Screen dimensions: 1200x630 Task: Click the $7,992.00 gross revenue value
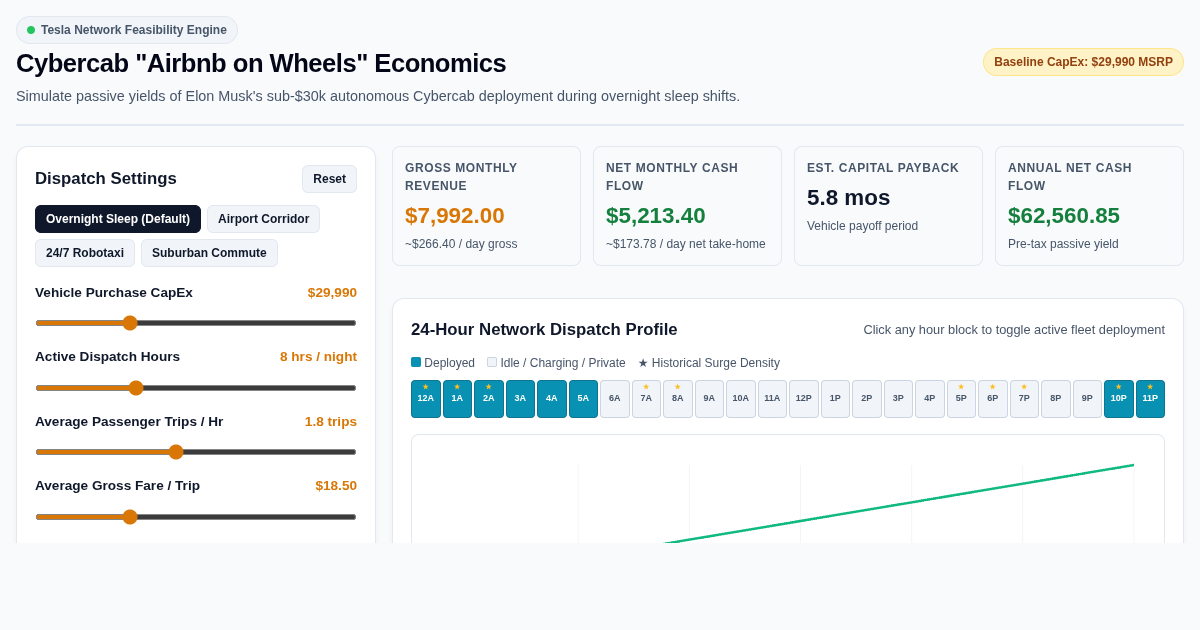click(x=455, y=216)
